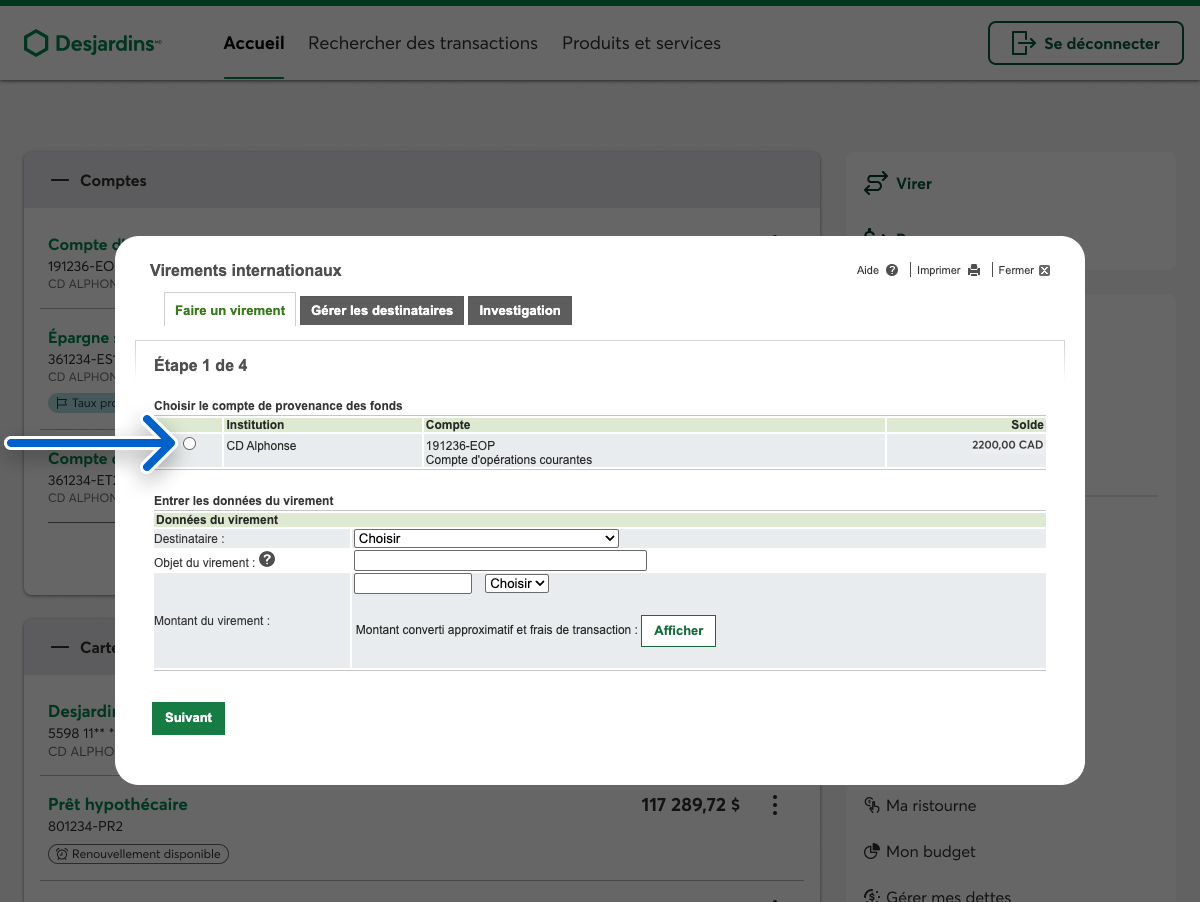Close the dialog with the Fermer X icon

(x=1044, y=270)
